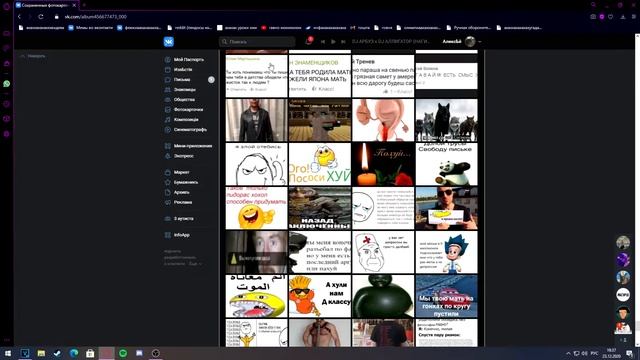The image size is (640, 360).
Task: Open the 3 аугуста sidebar item
Action: coord(183,219)
